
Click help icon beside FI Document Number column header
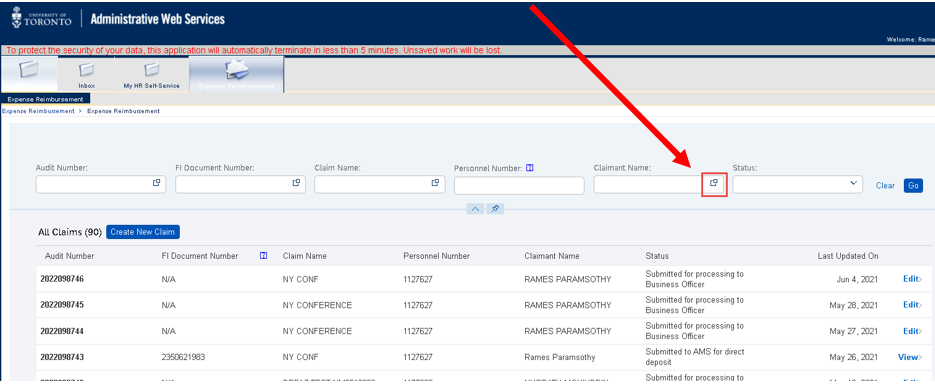(264, 256)
